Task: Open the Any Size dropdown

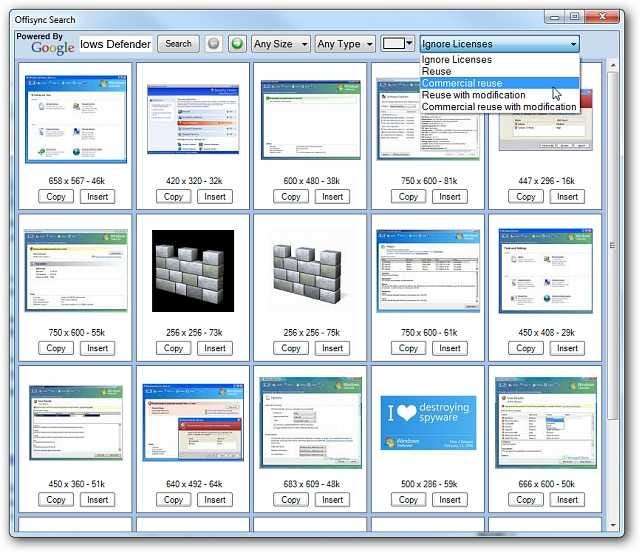Action: point(281,44)
